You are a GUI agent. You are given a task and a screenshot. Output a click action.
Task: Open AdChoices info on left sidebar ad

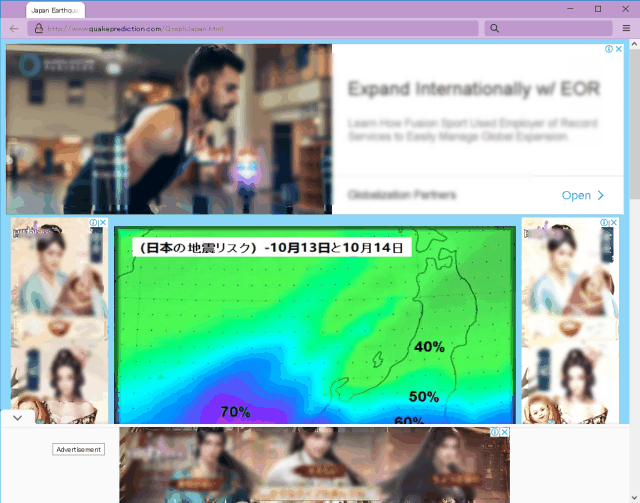tap(93, 222)
